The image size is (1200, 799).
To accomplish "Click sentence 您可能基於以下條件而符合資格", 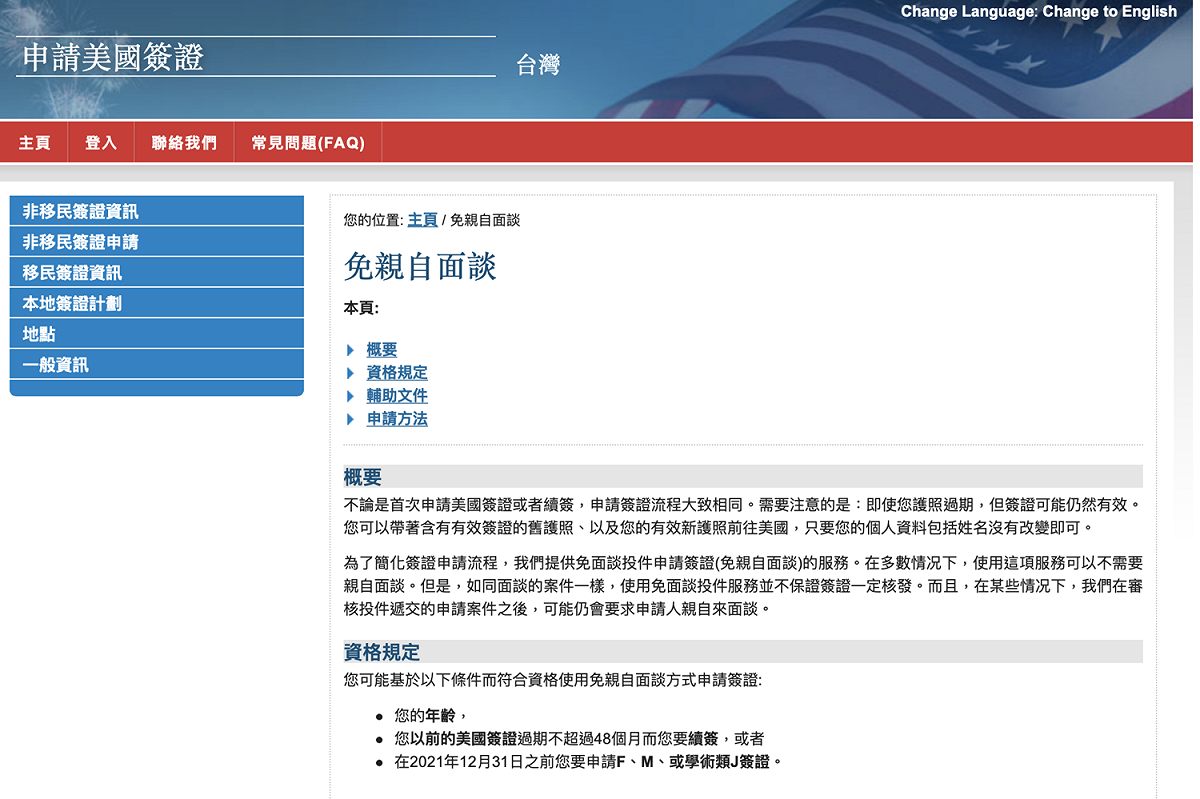I will point(553,681).
